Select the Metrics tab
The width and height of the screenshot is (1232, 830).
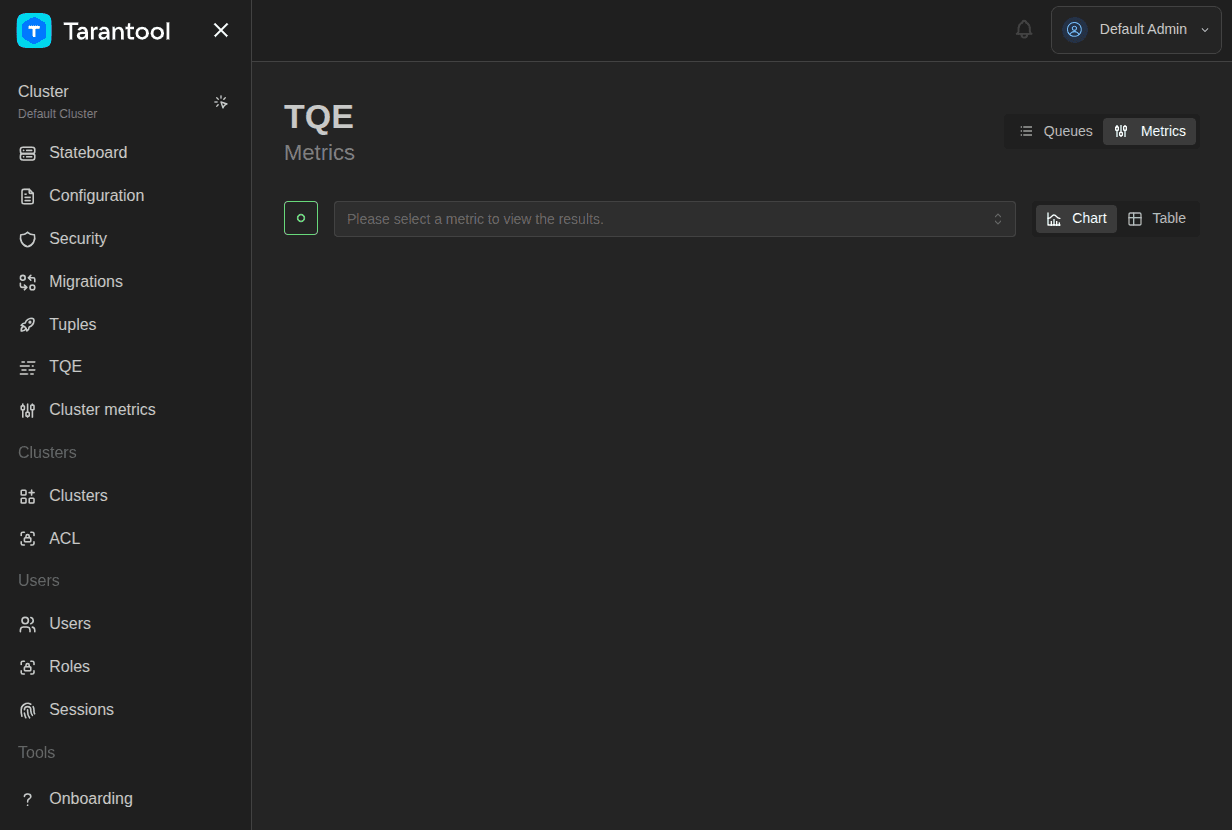coord(1150,131)
